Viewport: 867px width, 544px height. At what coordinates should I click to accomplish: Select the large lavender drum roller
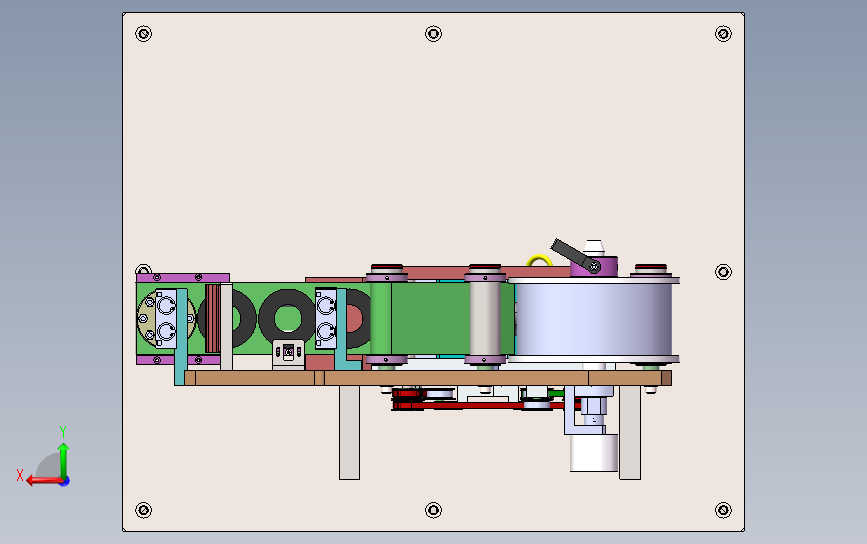pos(593,320)
